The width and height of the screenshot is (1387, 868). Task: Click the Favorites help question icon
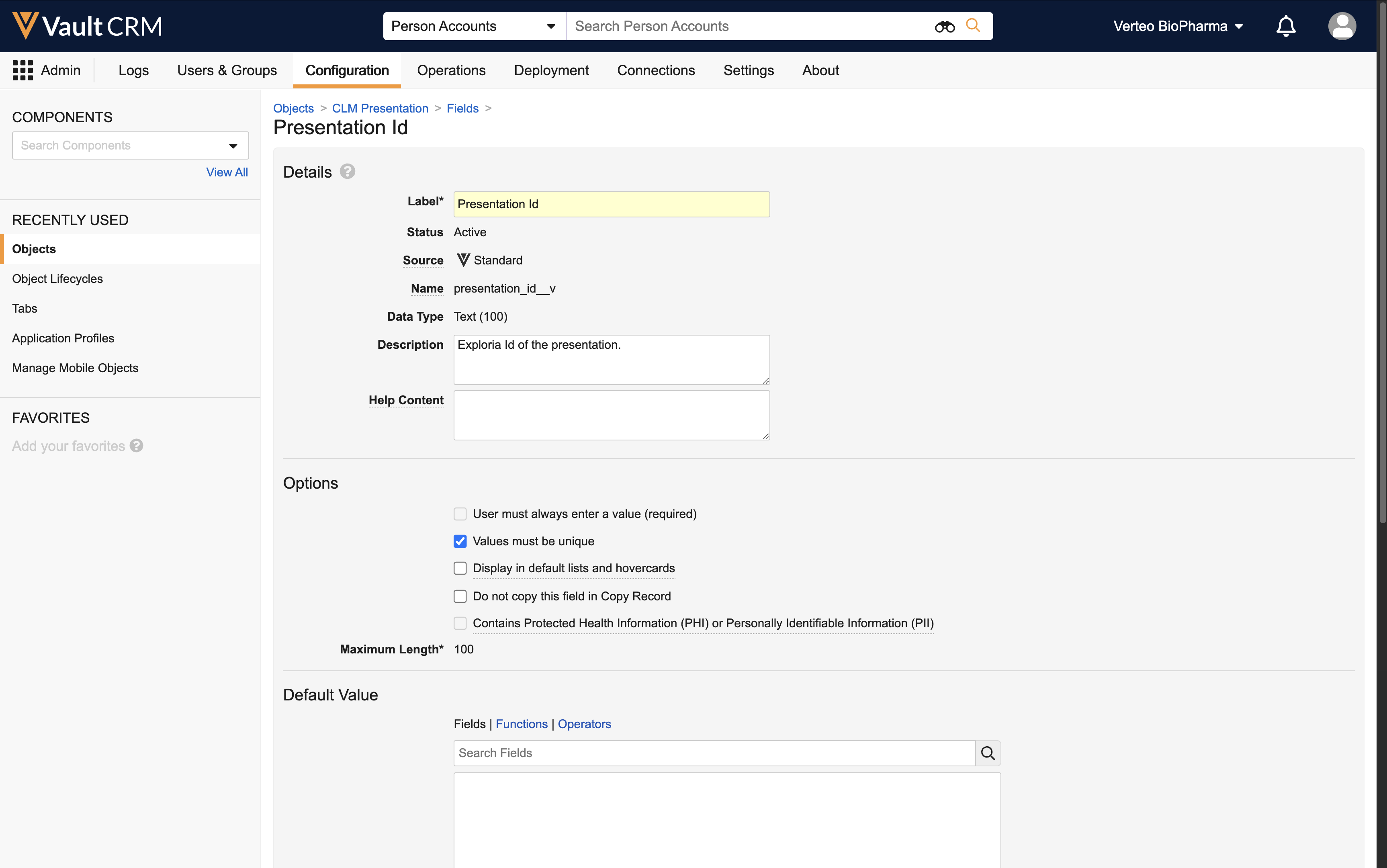(x=136, y=446)
